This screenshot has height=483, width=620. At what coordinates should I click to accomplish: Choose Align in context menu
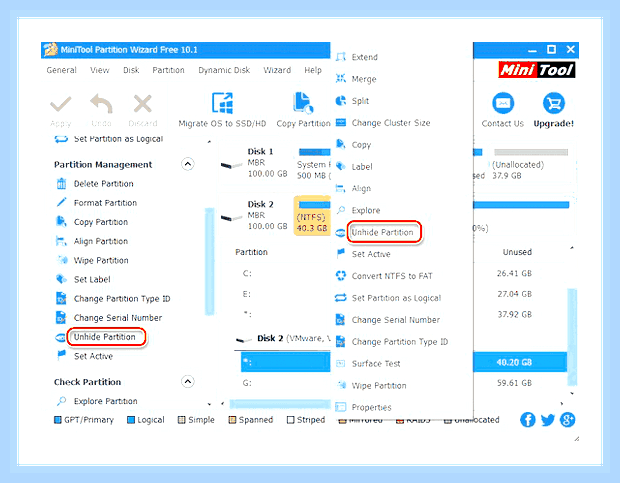point(361,189)
